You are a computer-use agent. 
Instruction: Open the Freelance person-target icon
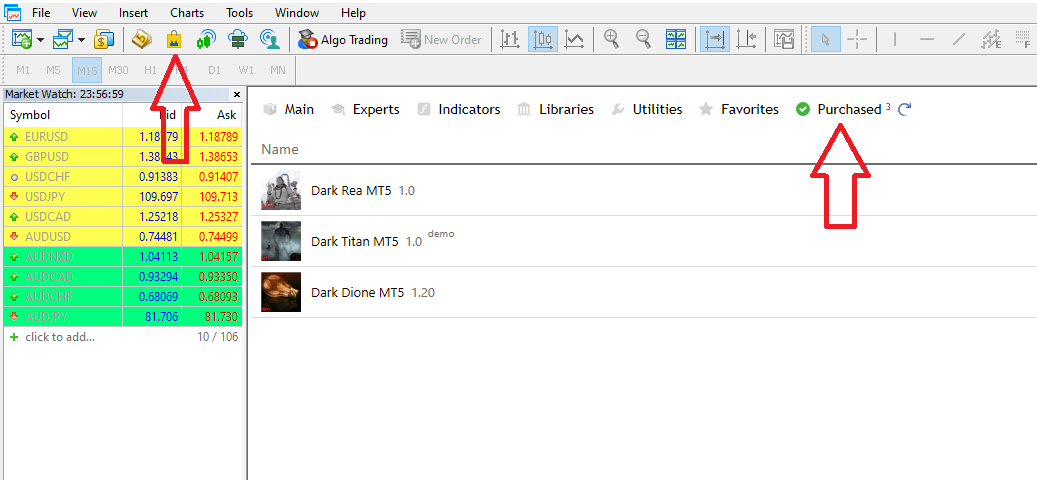point(270,40)
